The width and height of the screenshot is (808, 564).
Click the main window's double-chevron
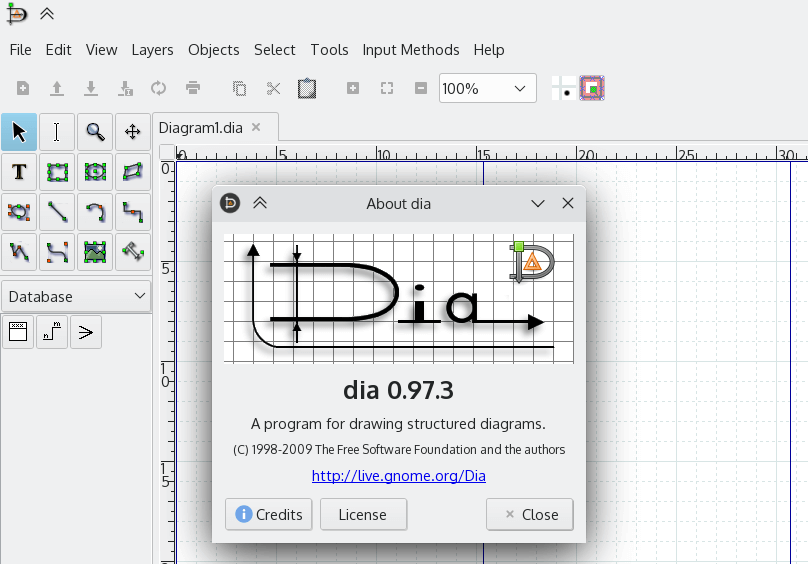47,14
